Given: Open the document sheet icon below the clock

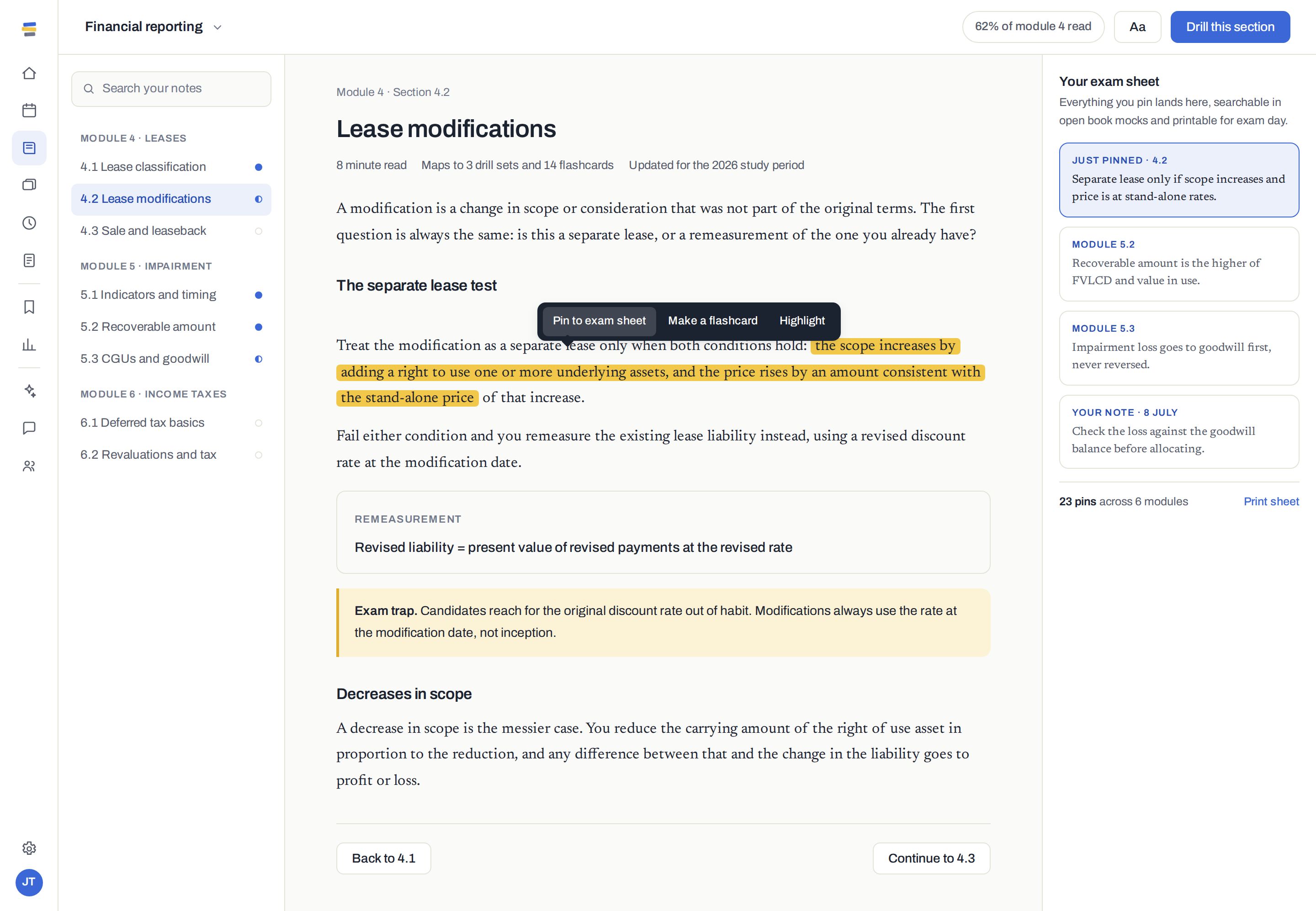Looking at the screenshot, I should pyautogui.click(x=29, y=260).
